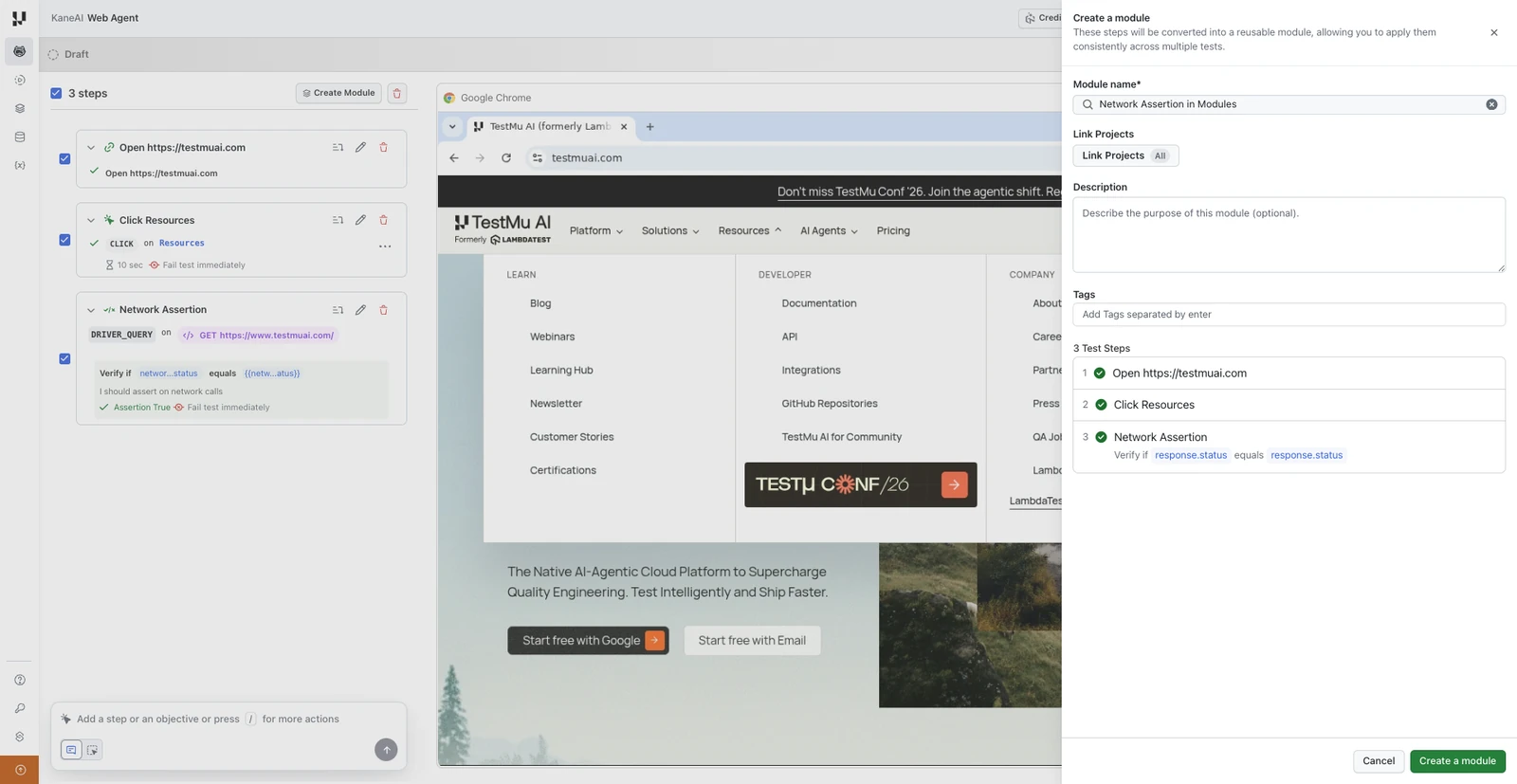Switch to element selection mode icon
The width and height of the screenshot is (1517, 784).
click(92, 750)
